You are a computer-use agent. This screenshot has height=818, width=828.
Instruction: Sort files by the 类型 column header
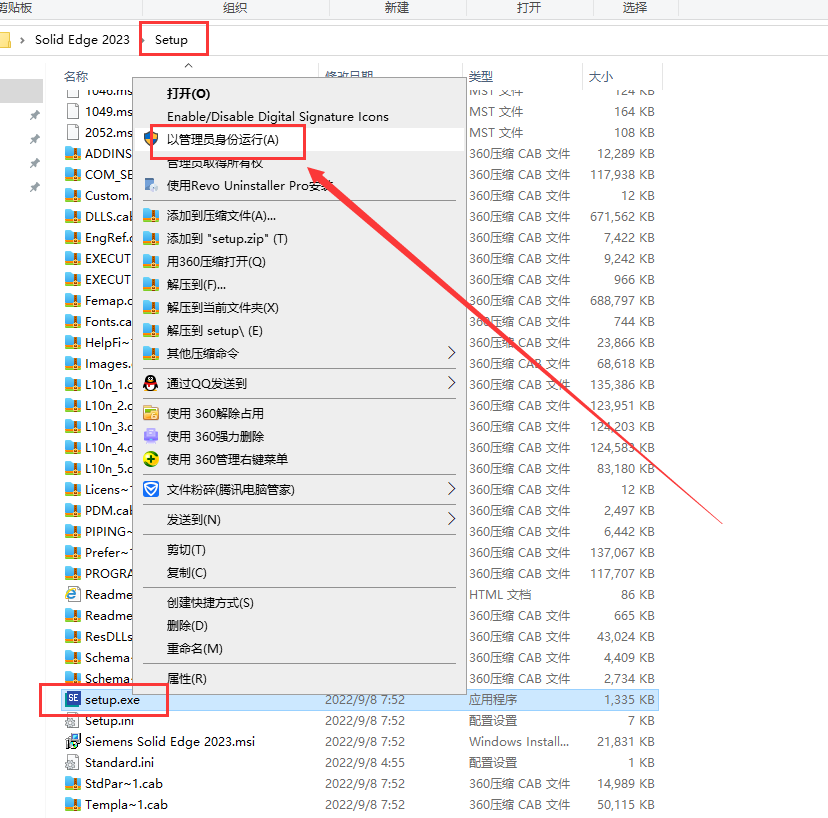point(481,76)
